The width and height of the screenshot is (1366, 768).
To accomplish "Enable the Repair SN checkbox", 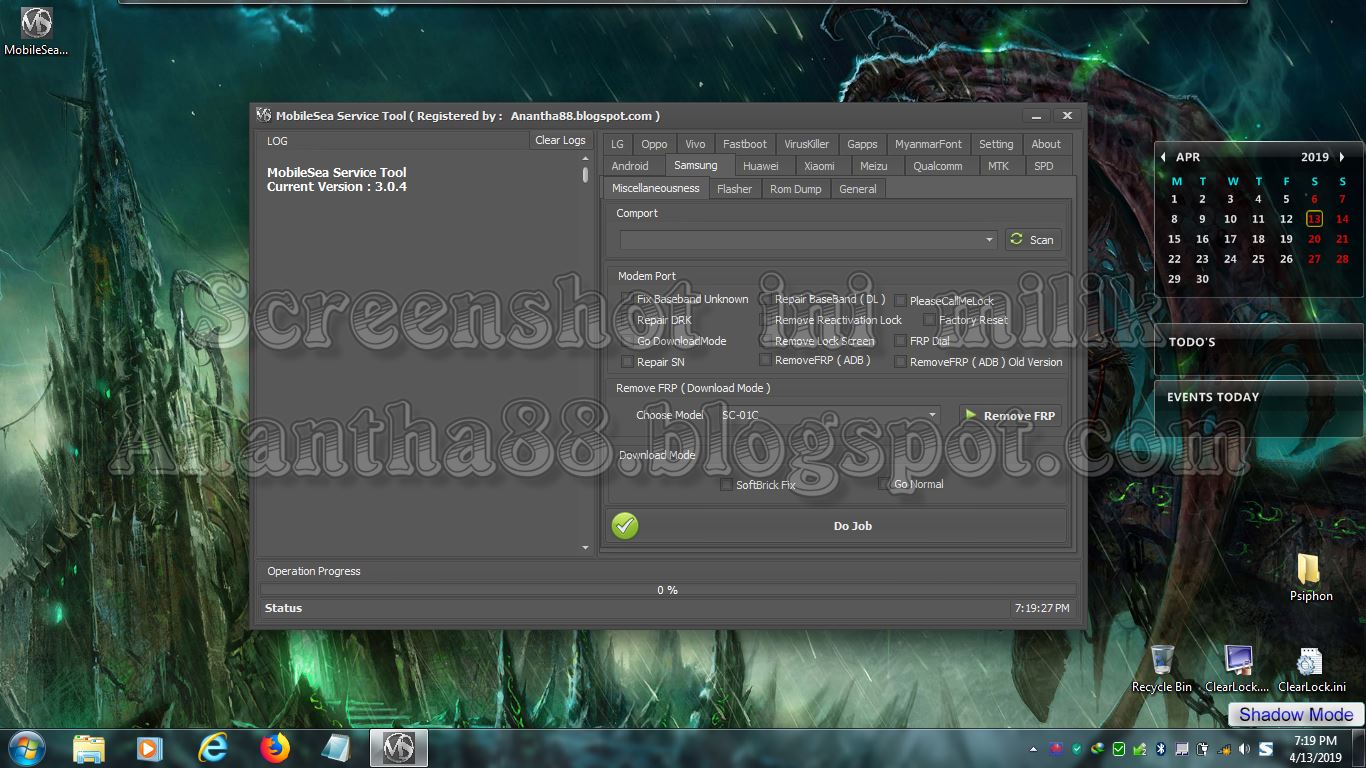I will pos(627,362).
